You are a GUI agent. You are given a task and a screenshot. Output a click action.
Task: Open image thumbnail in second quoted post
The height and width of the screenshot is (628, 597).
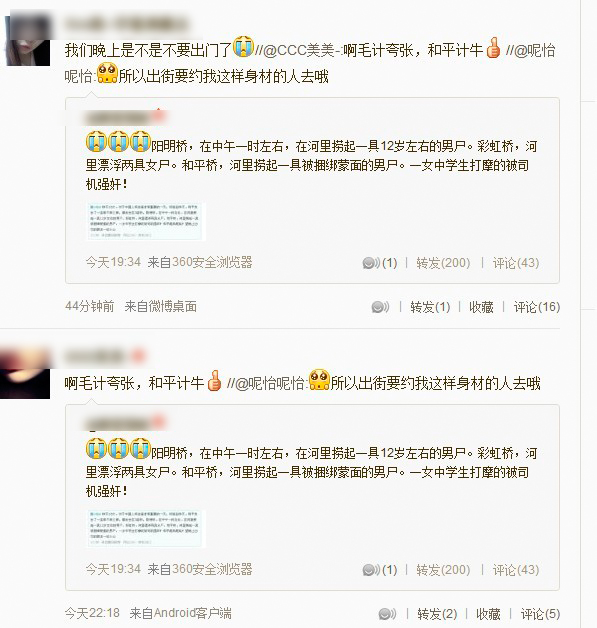[x=145, y=528]
